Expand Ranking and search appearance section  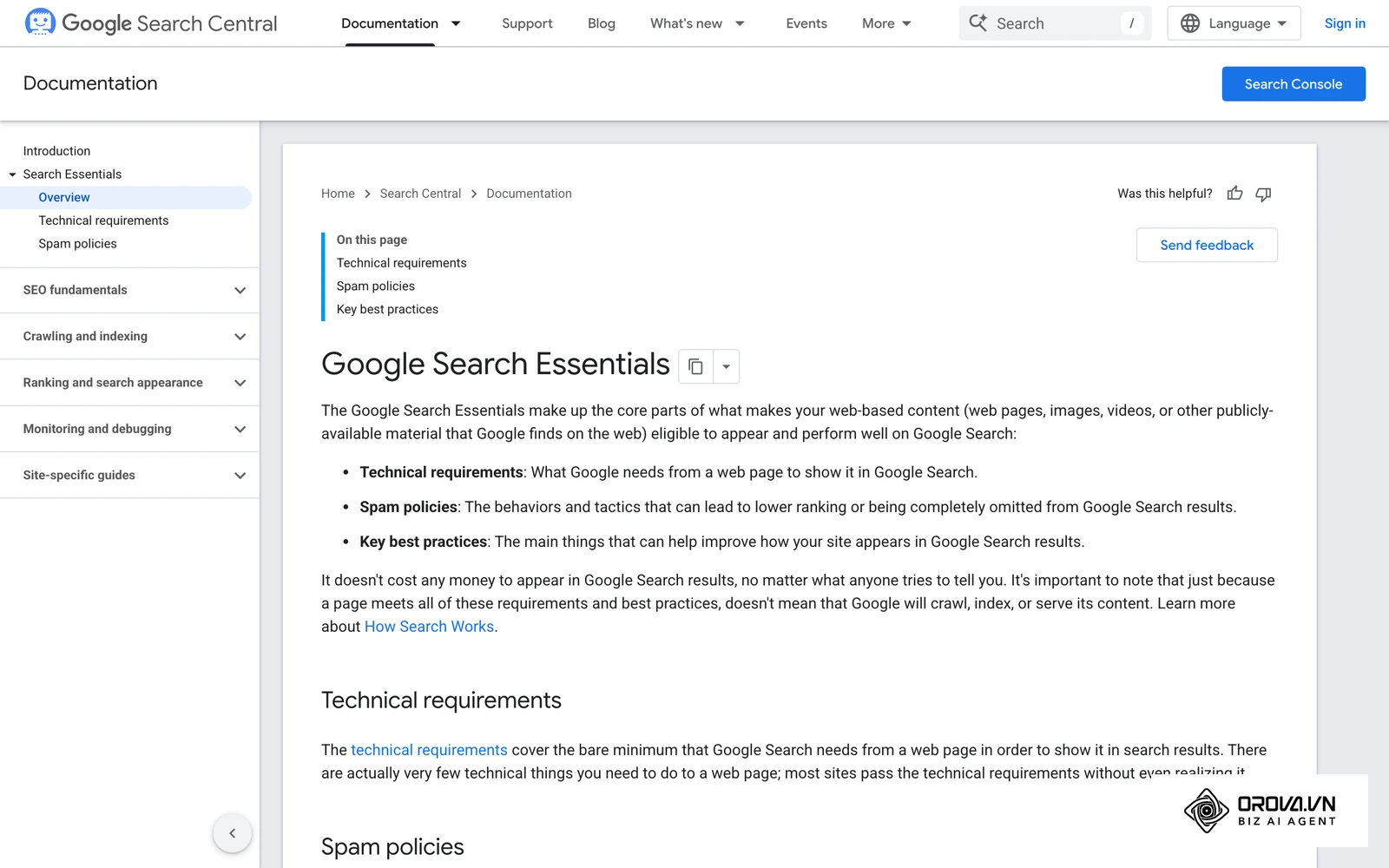pyautogui.click(x=130, y=383)
